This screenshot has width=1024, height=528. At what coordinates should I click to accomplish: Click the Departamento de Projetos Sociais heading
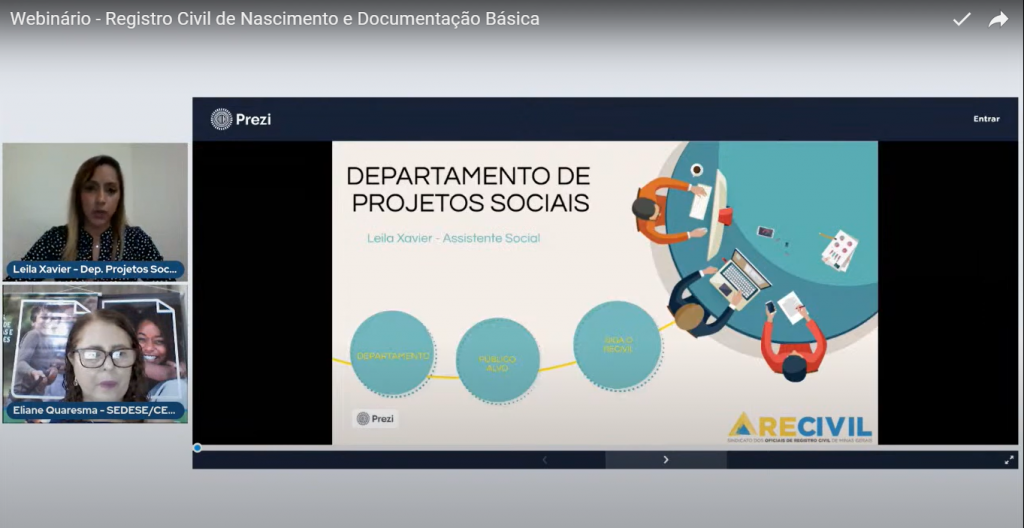pyautogui.click(x=467, y=189)
